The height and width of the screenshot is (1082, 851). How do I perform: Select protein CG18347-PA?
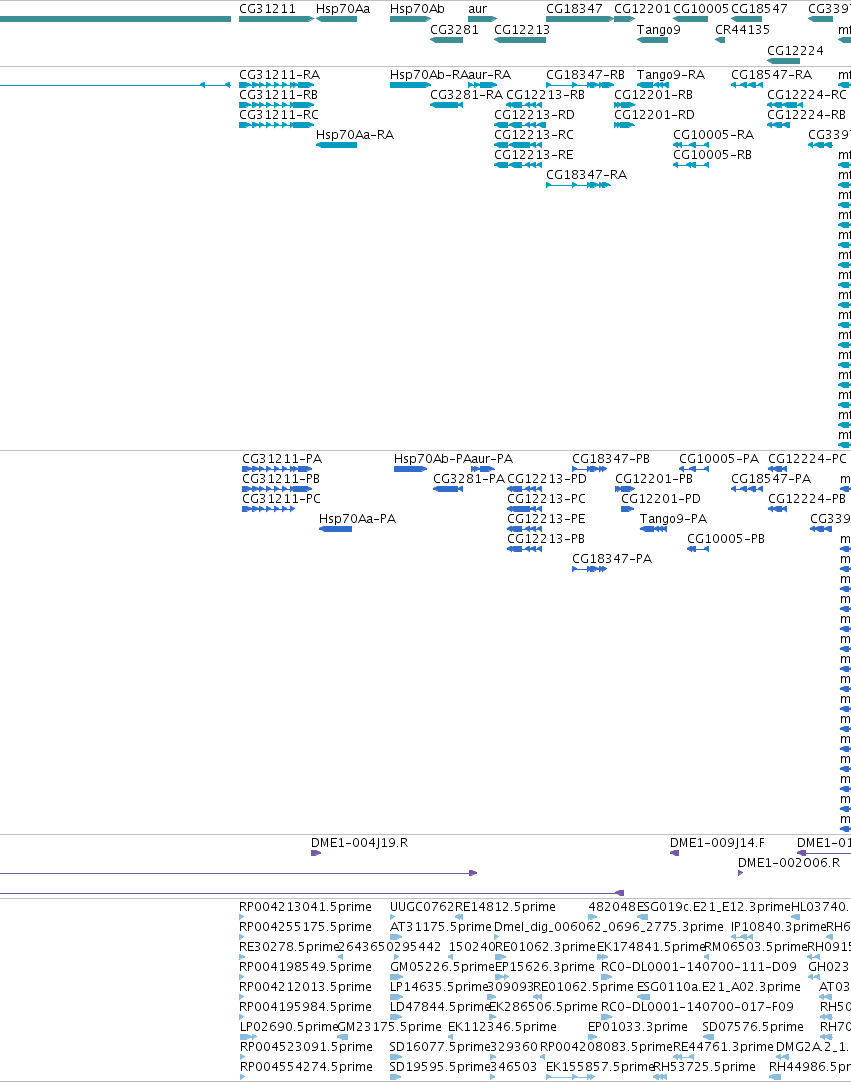click(612, 559)
